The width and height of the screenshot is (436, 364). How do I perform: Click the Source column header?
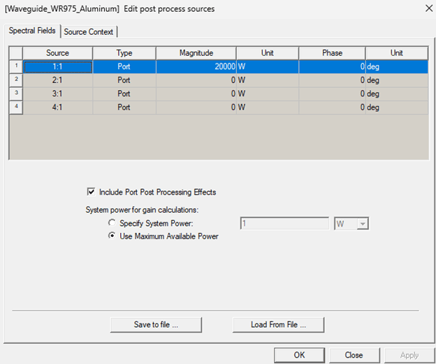coord(57,53)
